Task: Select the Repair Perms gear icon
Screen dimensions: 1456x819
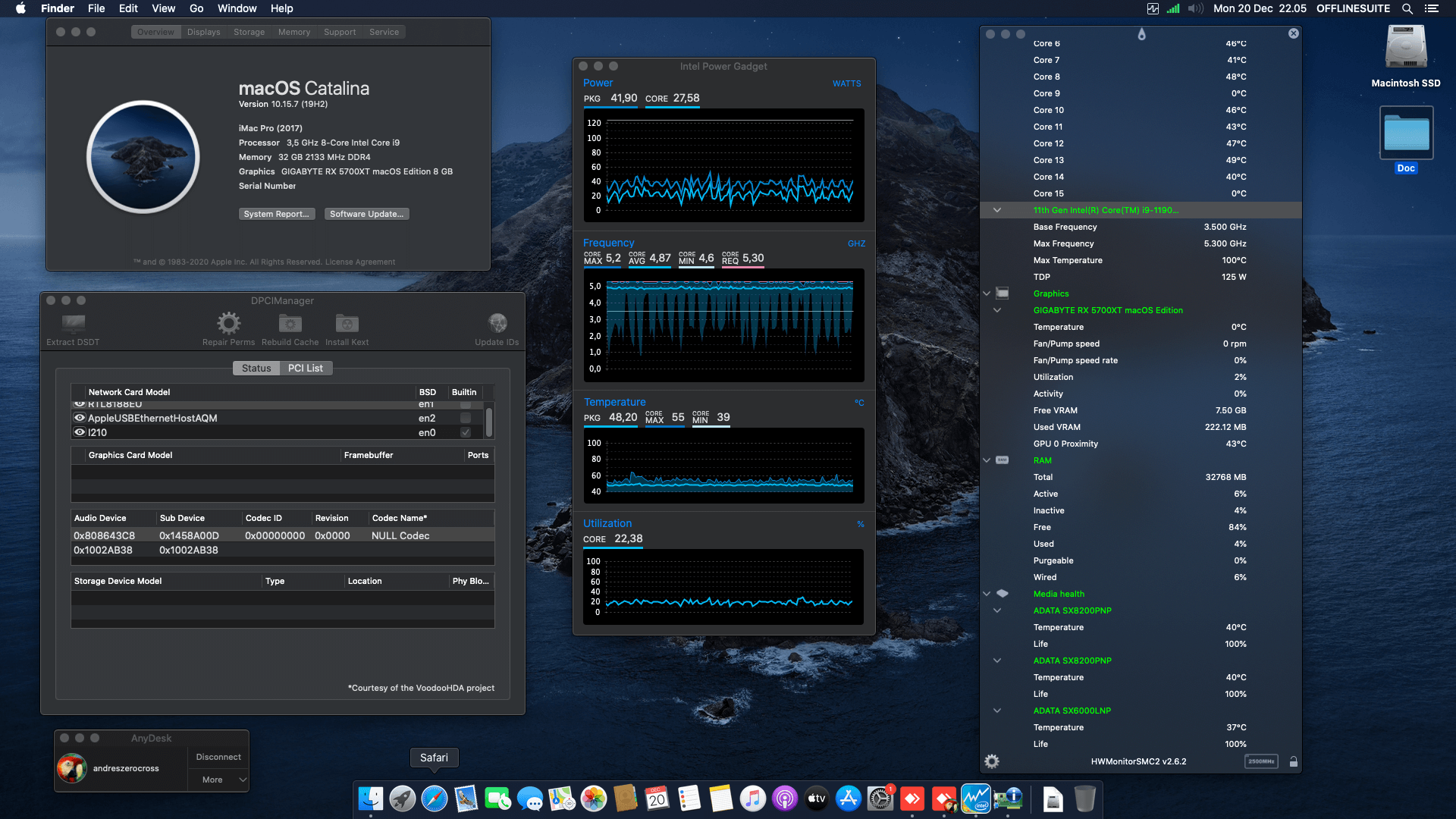Action: [228, 322]
